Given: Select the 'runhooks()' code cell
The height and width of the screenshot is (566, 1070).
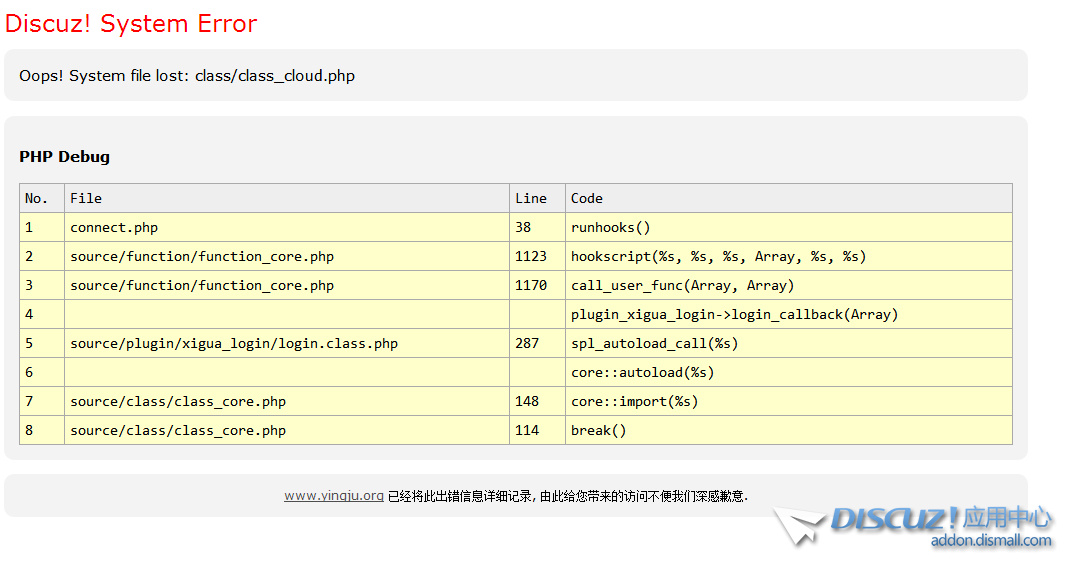Looking at the screenshot, I should (x=789, y=227).
